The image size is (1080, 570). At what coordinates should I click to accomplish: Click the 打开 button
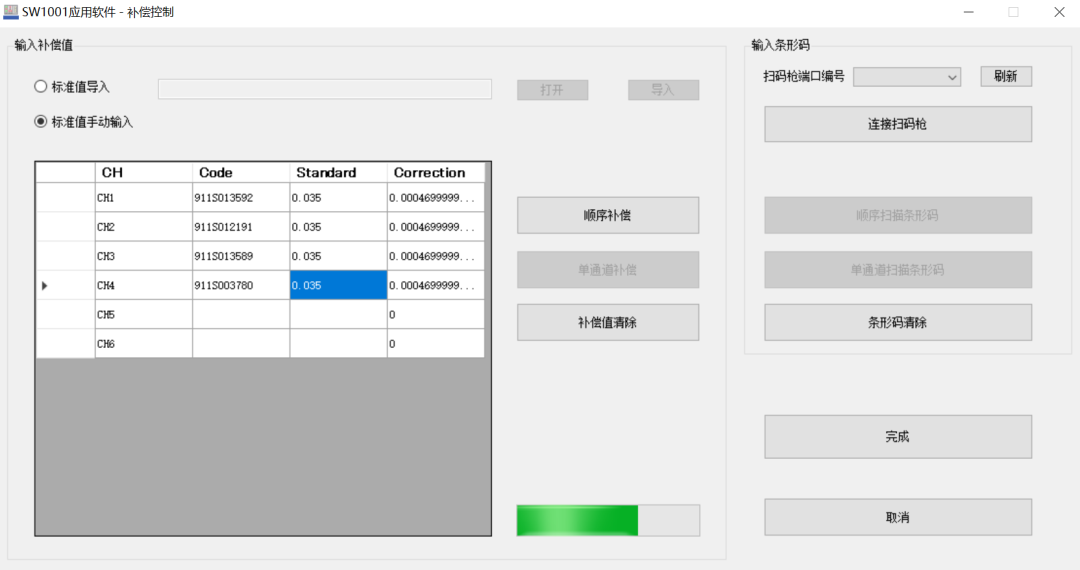(552, 89)
